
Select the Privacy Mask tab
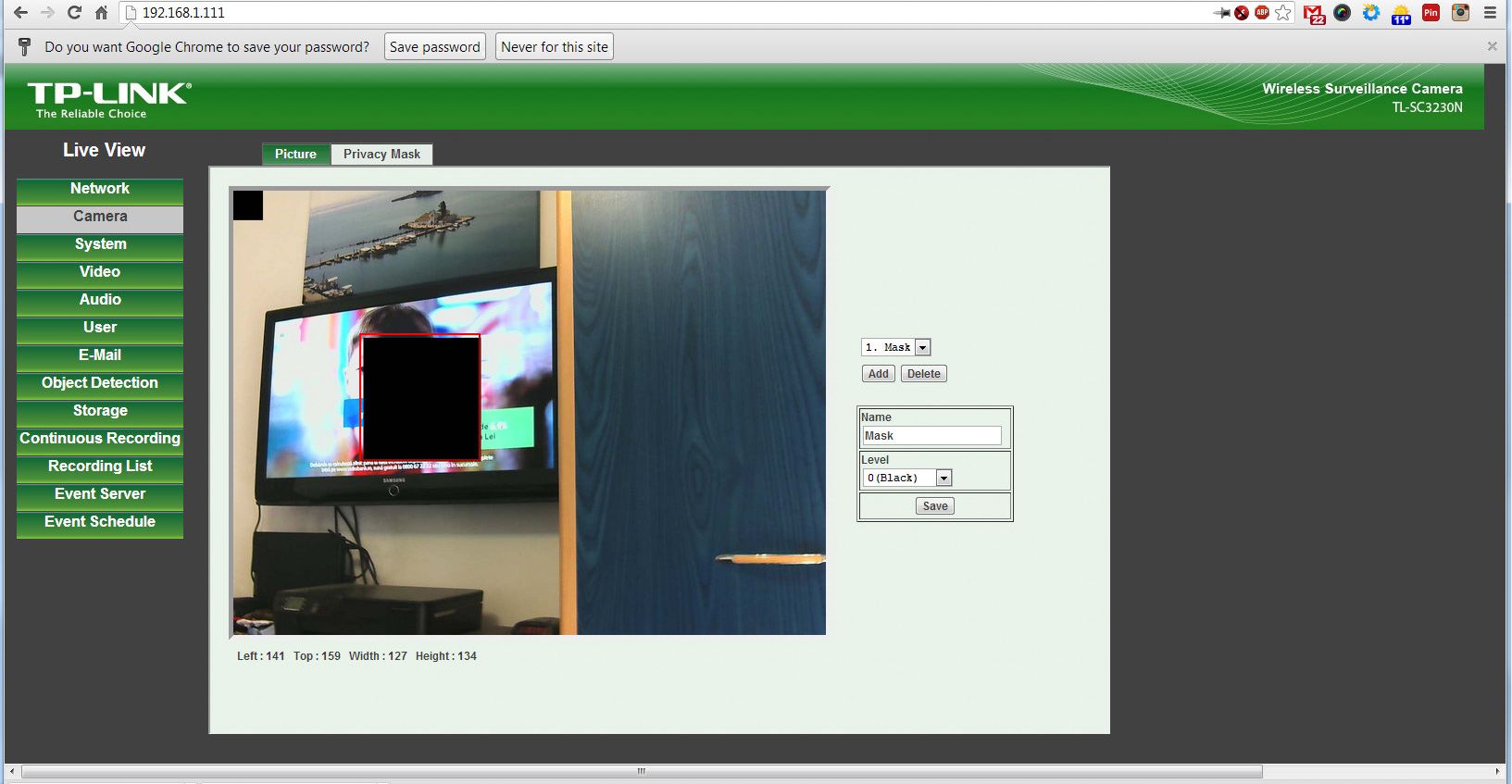pos(381,154)
